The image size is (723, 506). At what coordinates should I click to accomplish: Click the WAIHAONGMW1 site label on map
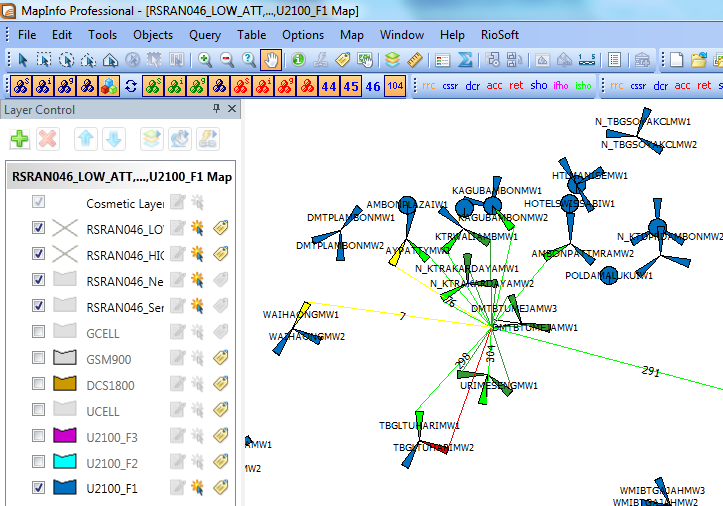tap(301, 315)
